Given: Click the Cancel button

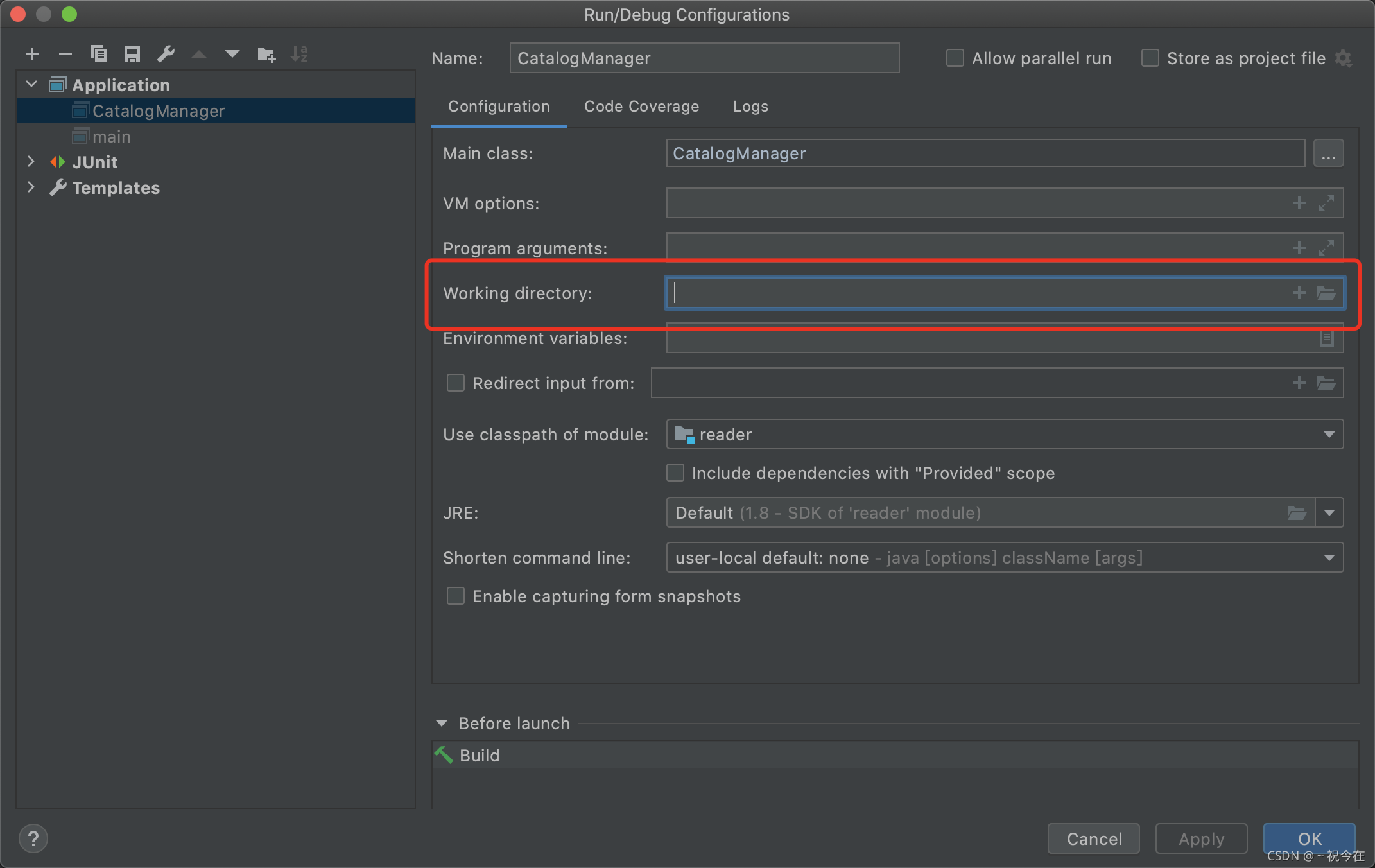Looking at the screenshot, I should [1094, 838].
